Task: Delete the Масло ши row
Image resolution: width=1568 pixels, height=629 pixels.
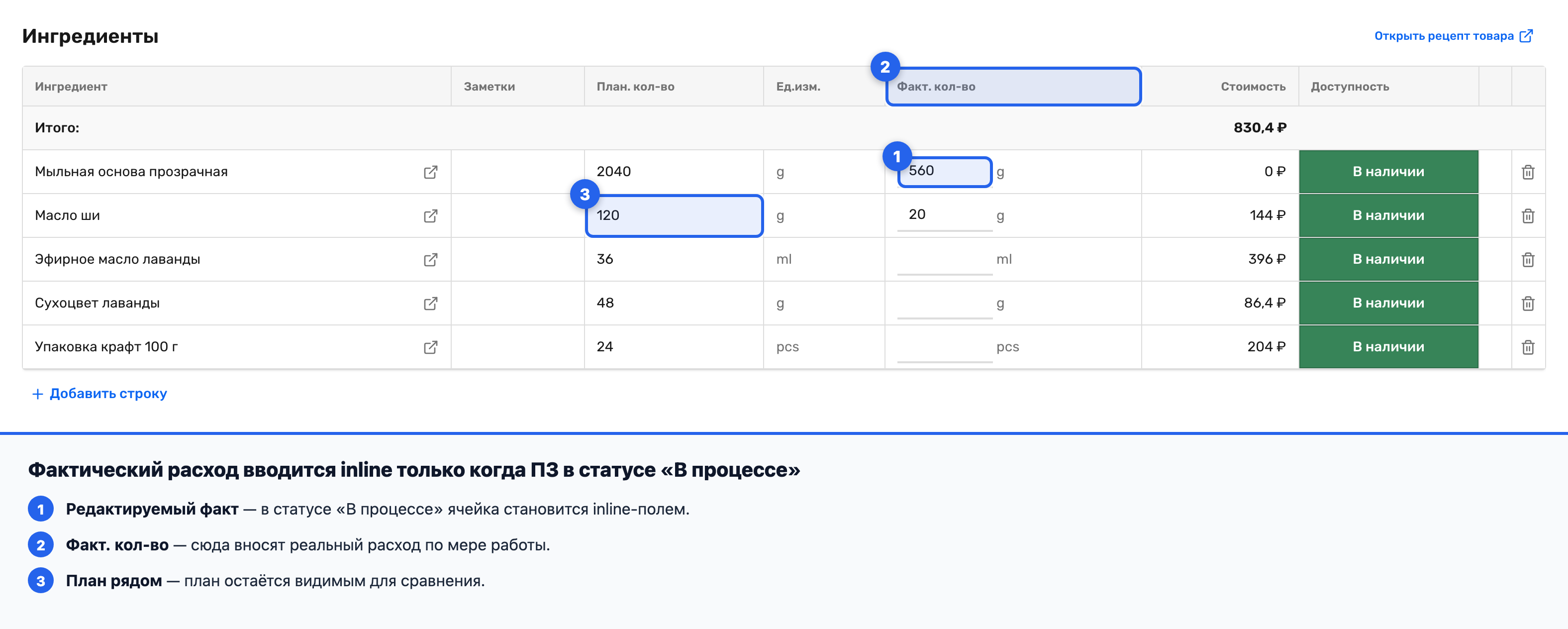Action: click(1528, 216)
